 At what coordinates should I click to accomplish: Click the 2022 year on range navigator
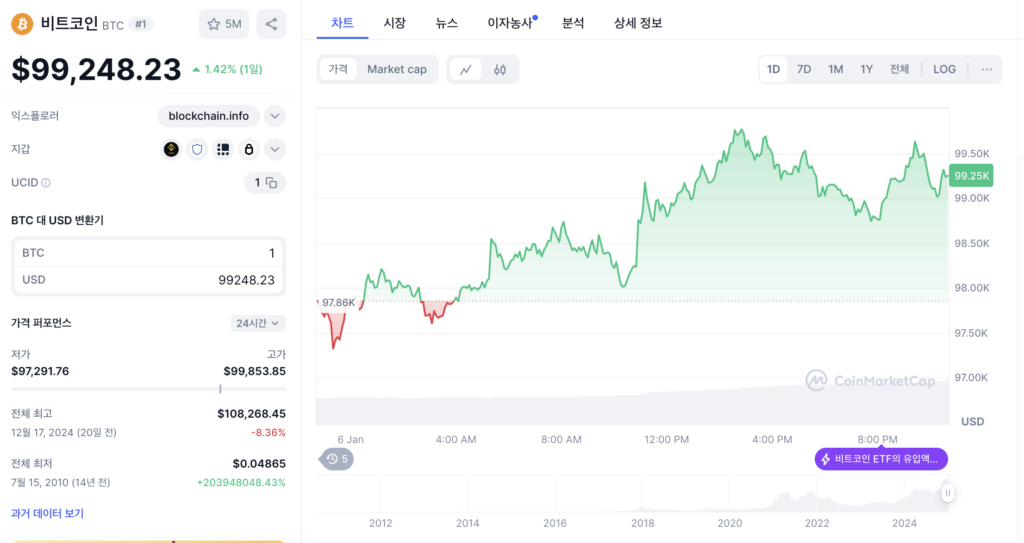tap(817, 523)
